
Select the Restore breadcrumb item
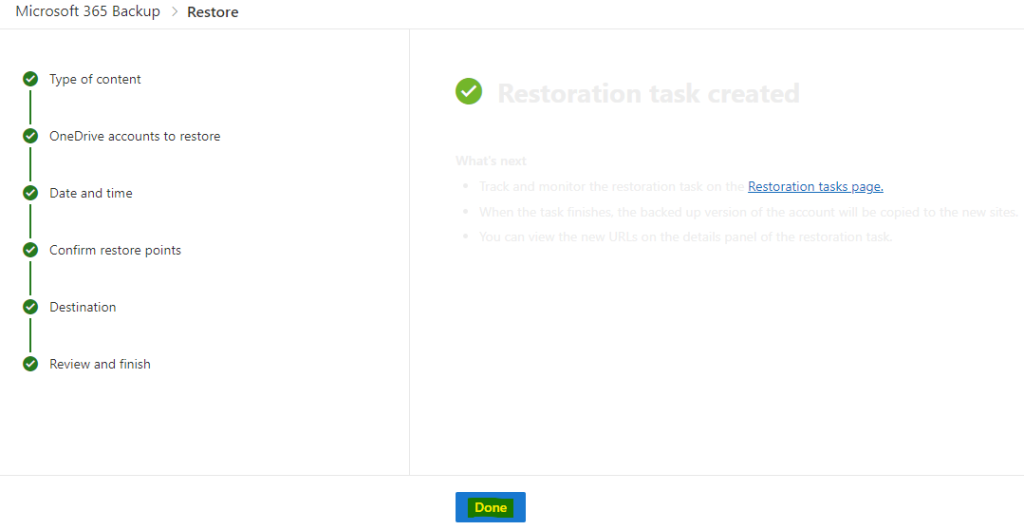(213, 12)
